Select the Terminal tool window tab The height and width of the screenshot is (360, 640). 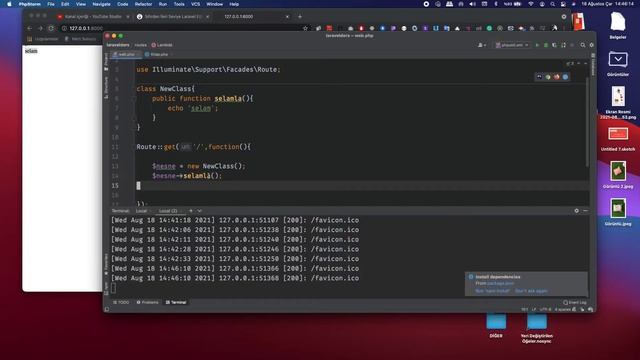click(x=176, y=302)
